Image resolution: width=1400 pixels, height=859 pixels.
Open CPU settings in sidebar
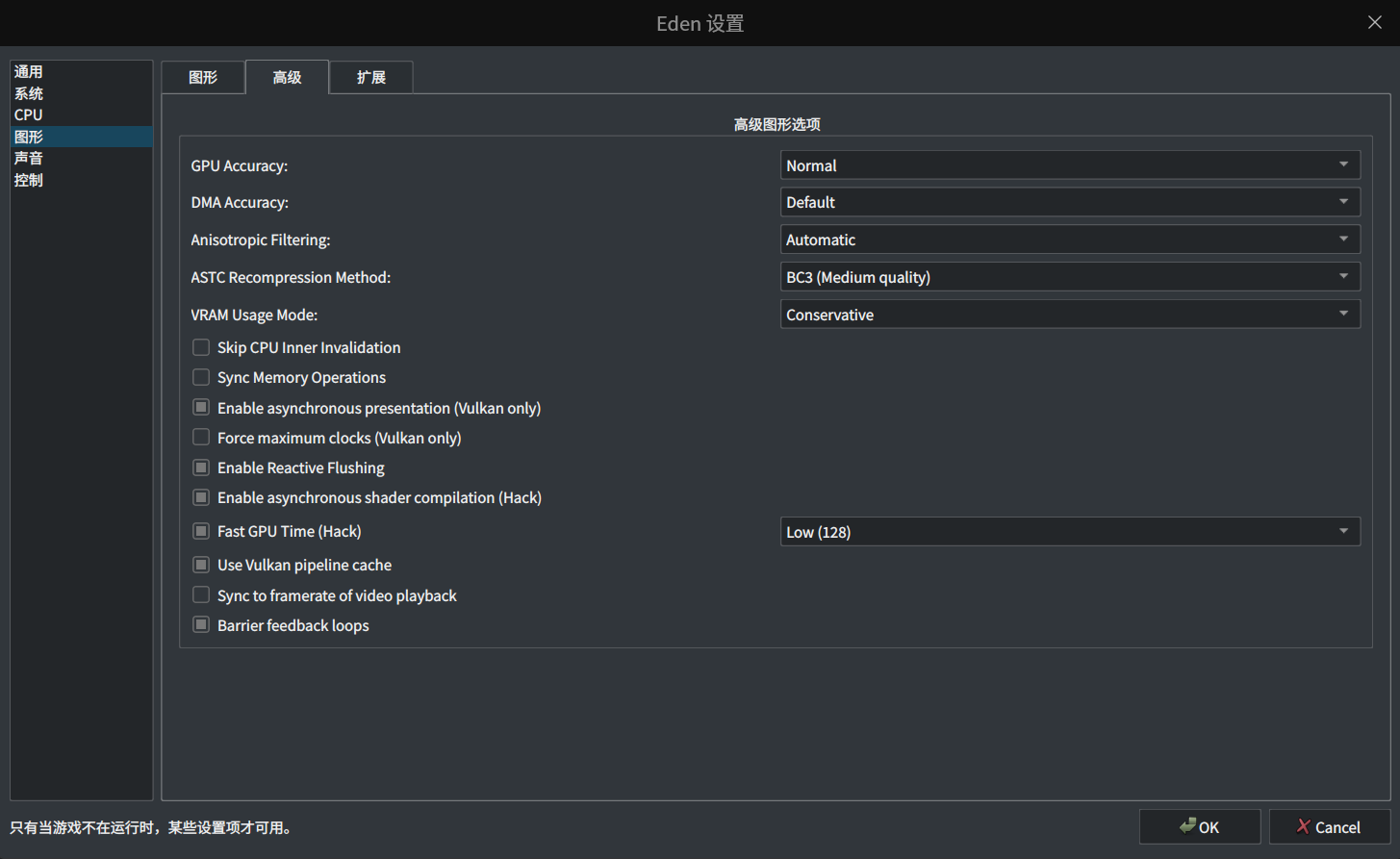click(x=82, y=114)
